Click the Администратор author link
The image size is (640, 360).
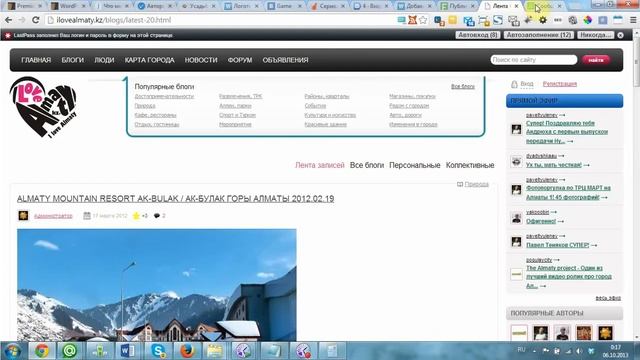[x=53, y=216]
